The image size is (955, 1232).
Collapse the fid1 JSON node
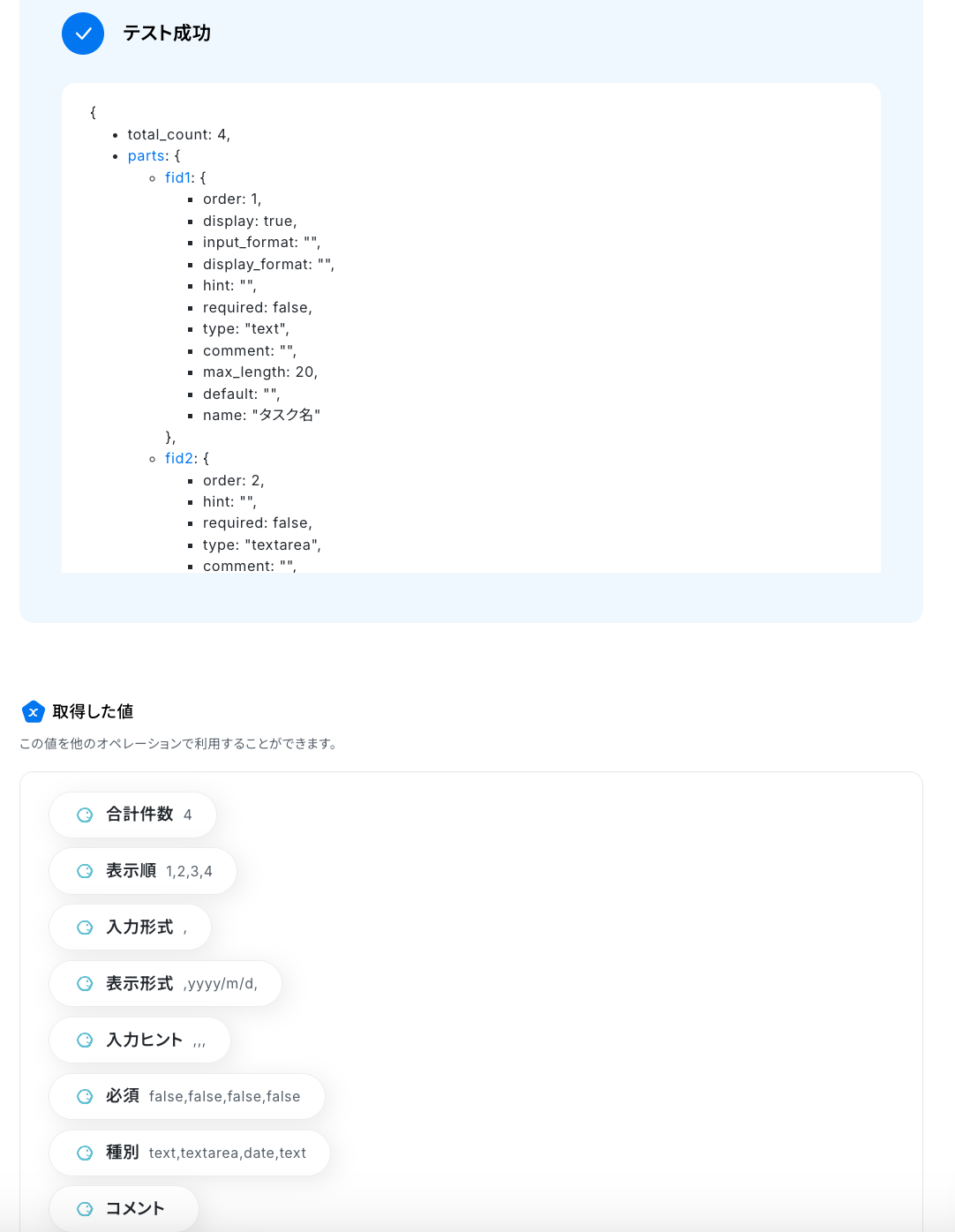coord(177,178)
